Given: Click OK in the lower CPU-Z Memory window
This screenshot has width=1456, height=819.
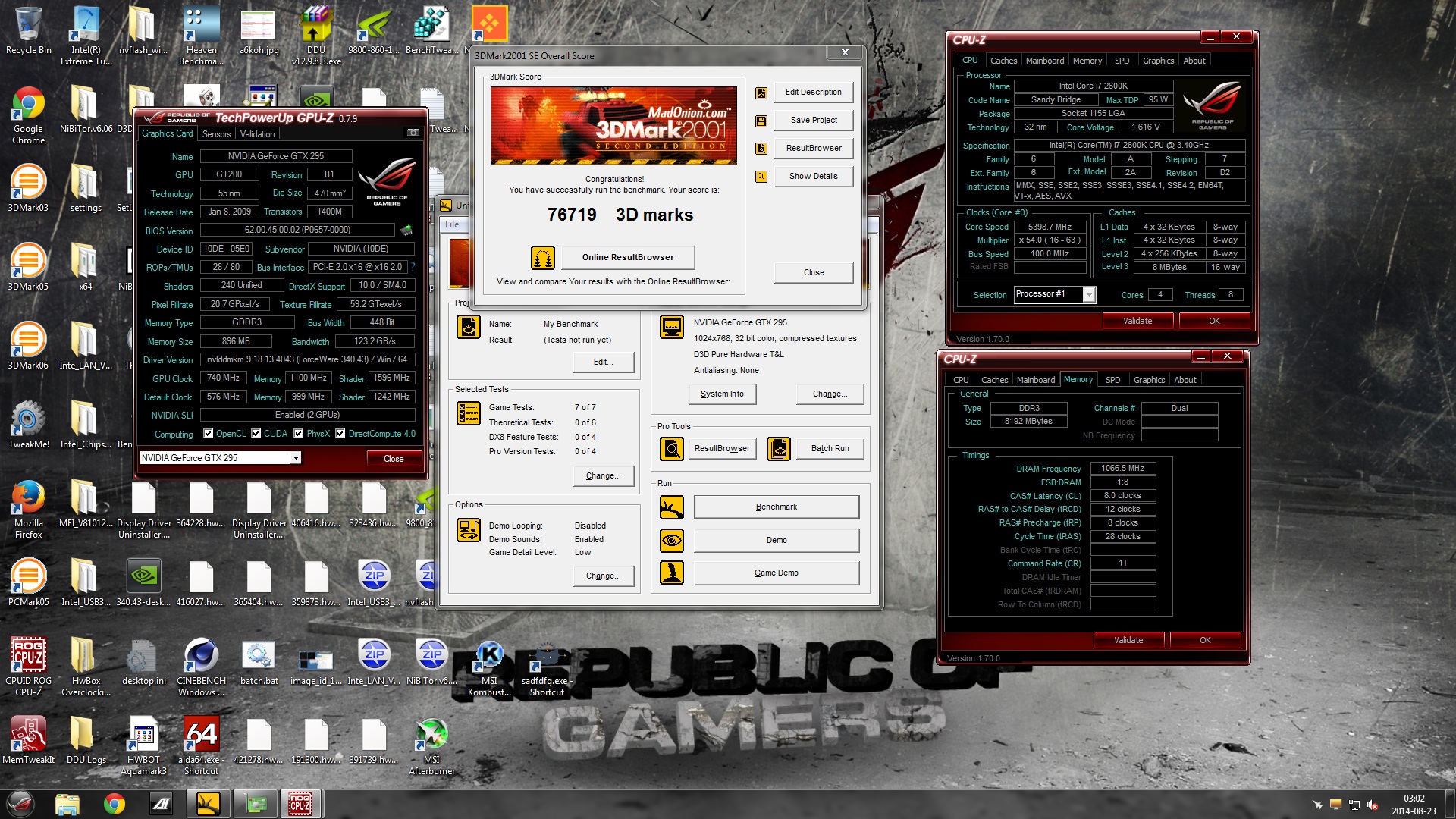Looking at the screenshot, I should pos(1205,640).
